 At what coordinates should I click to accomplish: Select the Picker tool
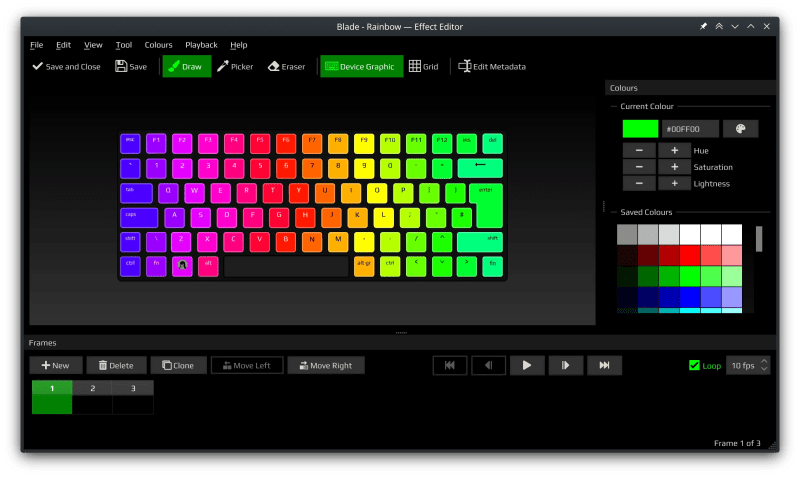point(235,66)
